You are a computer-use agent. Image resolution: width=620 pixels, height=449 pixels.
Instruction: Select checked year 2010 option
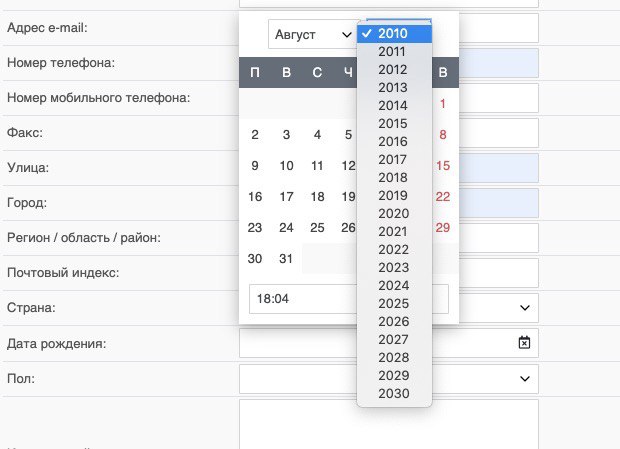394,34
